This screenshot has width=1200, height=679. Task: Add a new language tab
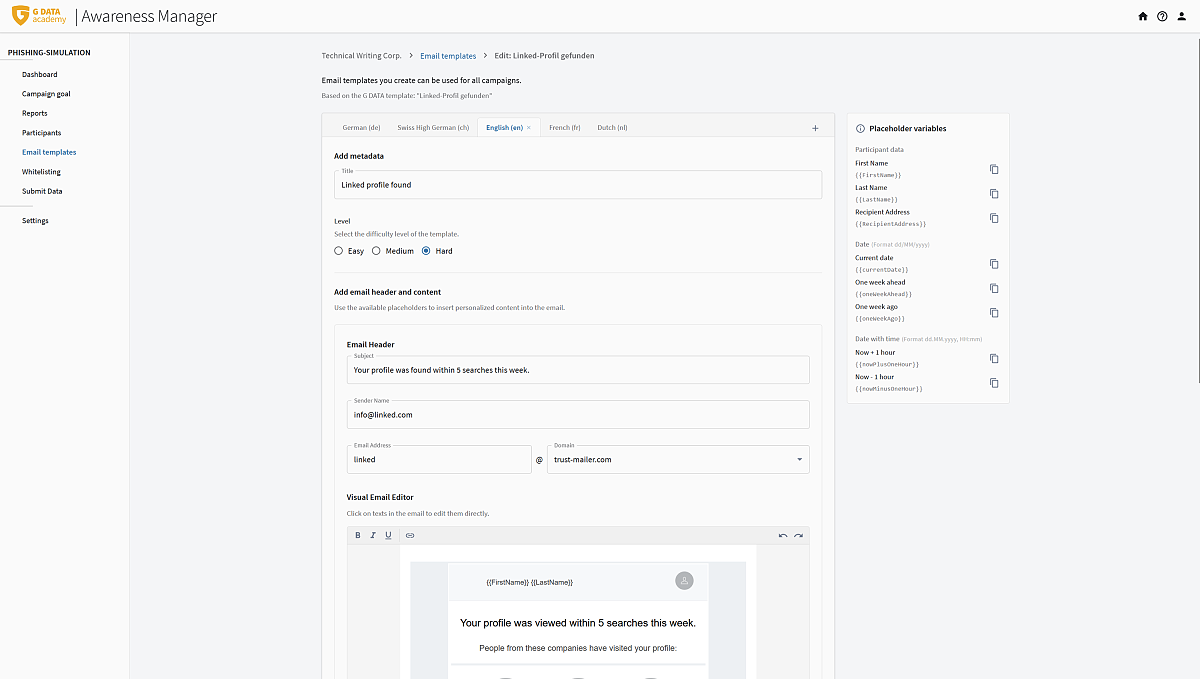coord(815,128)
